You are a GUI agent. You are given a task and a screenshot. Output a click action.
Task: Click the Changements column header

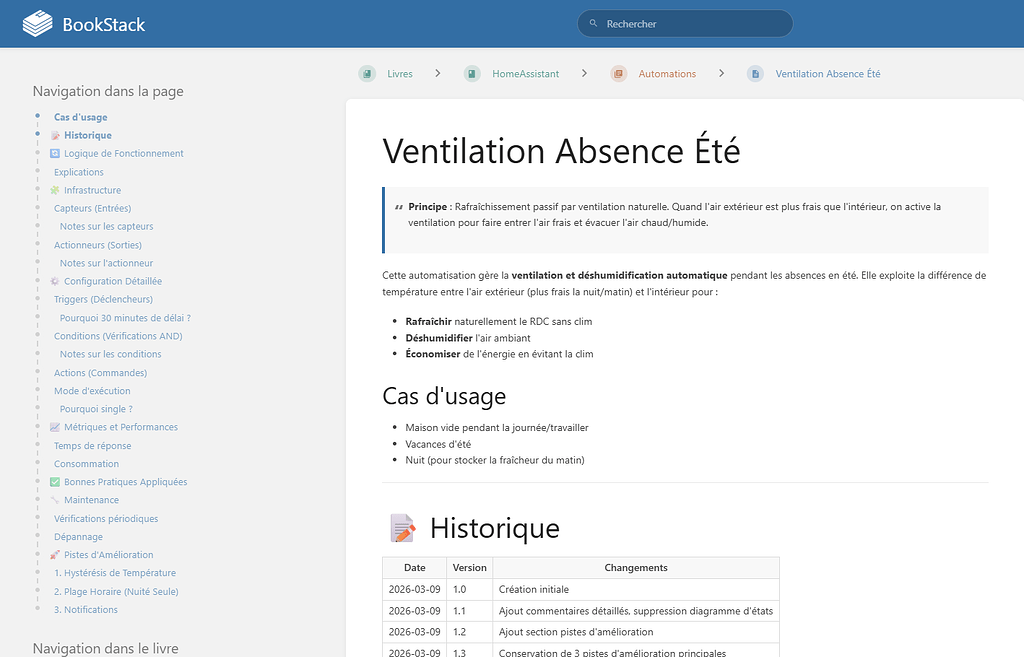click(635, 568)
